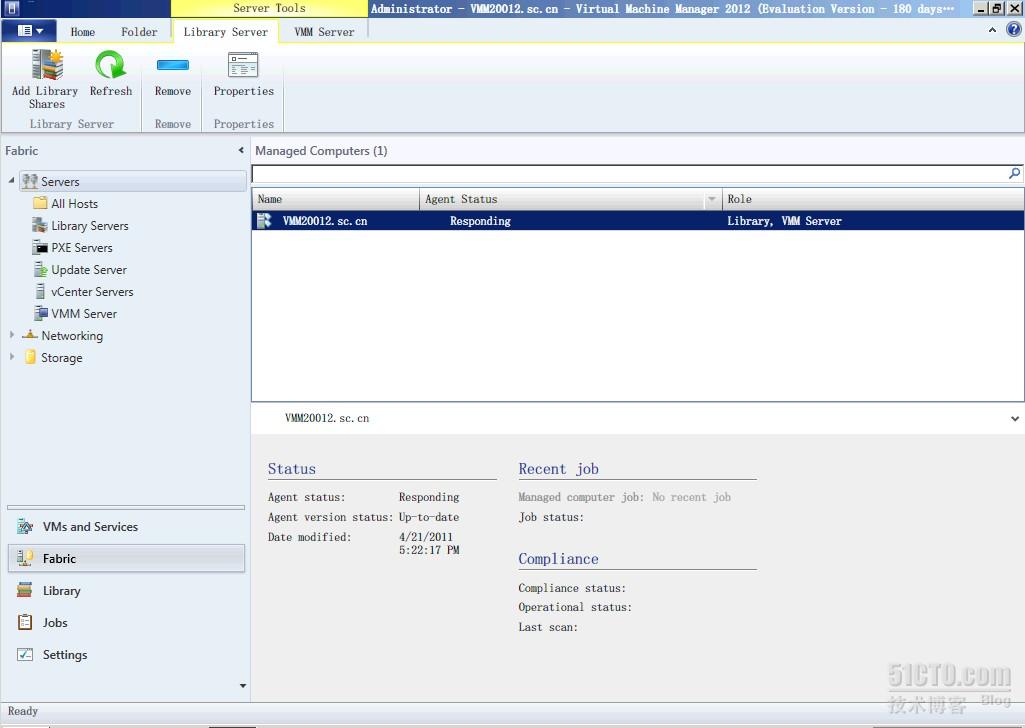Expand the Storage tree node
The image size is (1025, 728).
click(12, 357)
